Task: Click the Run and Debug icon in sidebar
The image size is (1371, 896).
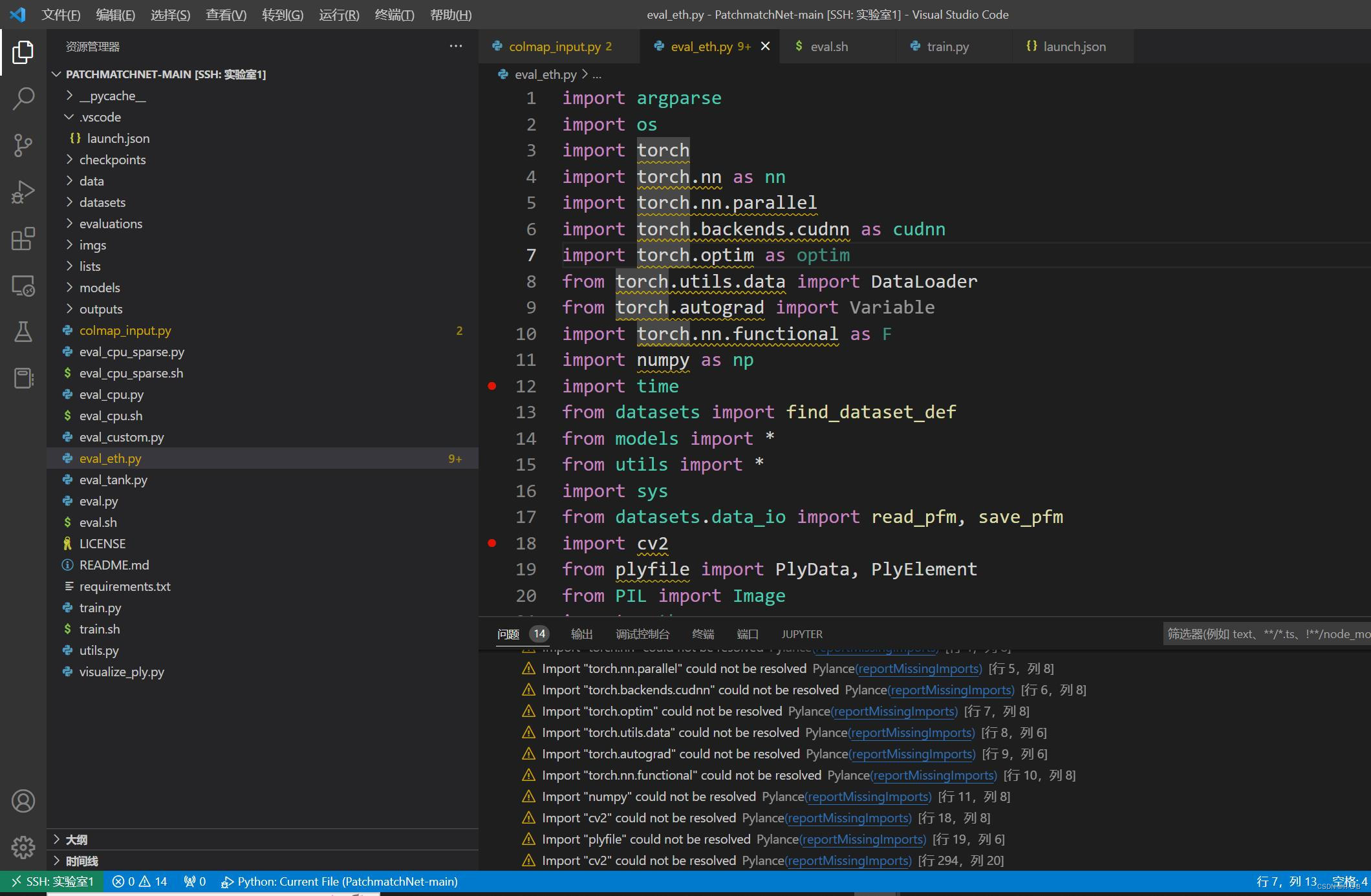Action: click(x=23, y=192)
